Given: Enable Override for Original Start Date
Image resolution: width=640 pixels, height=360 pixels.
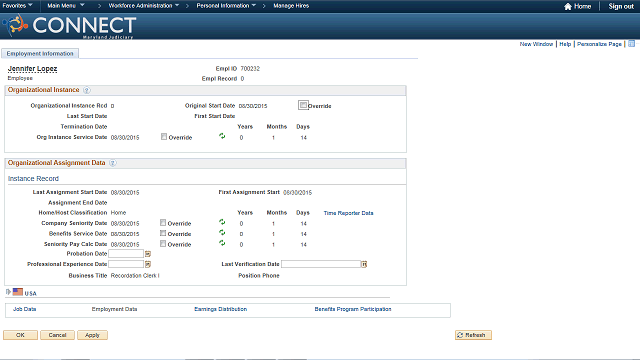Looking at the screenshot, I should point(303,105).
